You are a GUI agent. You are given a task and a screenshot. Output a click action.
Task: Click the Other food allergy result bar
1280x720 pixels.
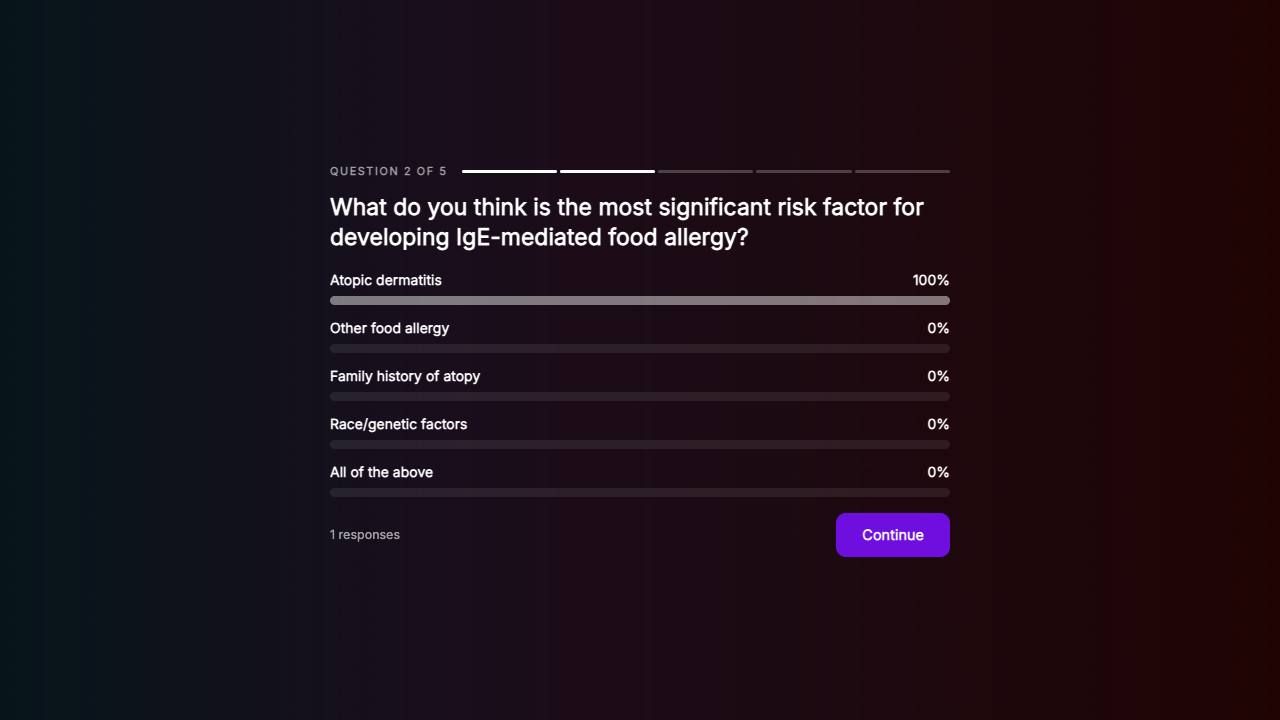click(640, 348)
